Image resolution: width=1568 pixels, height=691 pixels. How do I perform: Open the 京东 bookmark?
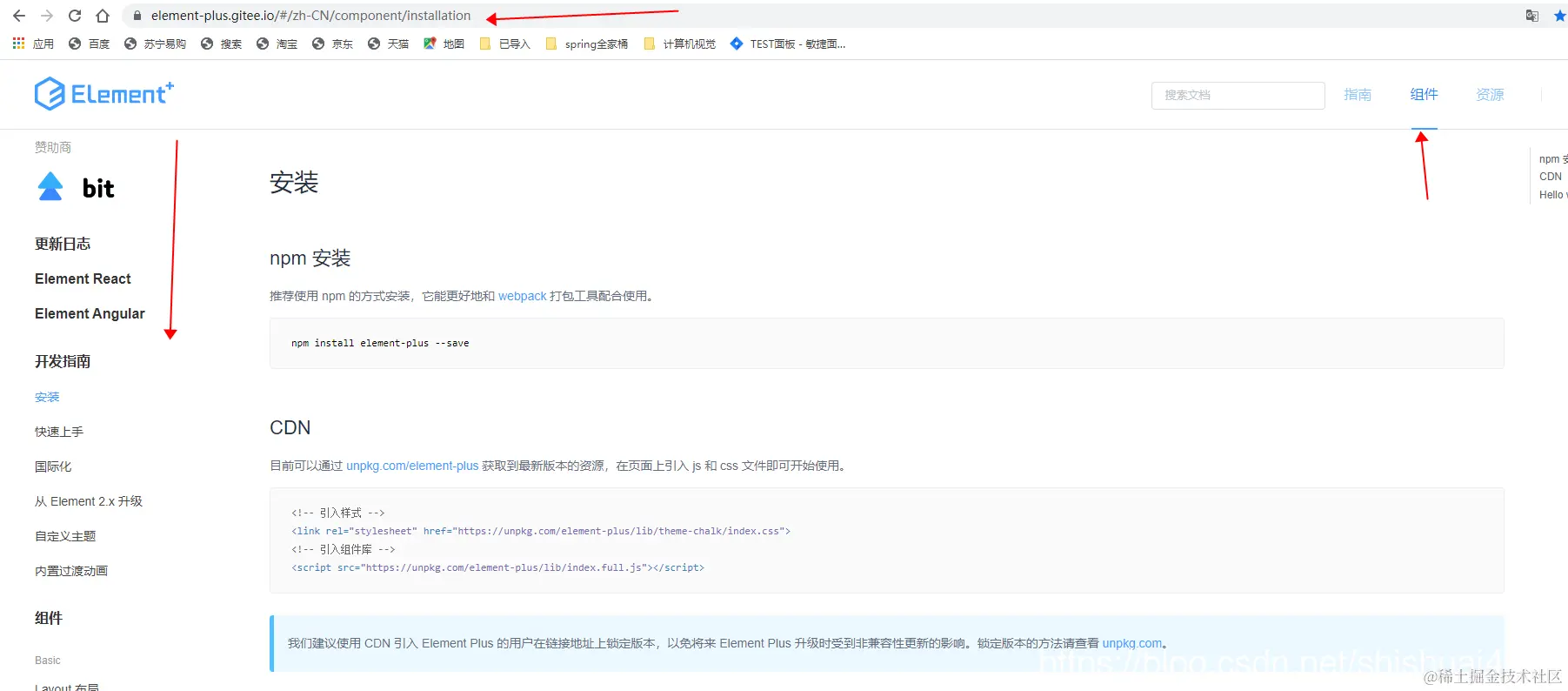coord(333,44)
